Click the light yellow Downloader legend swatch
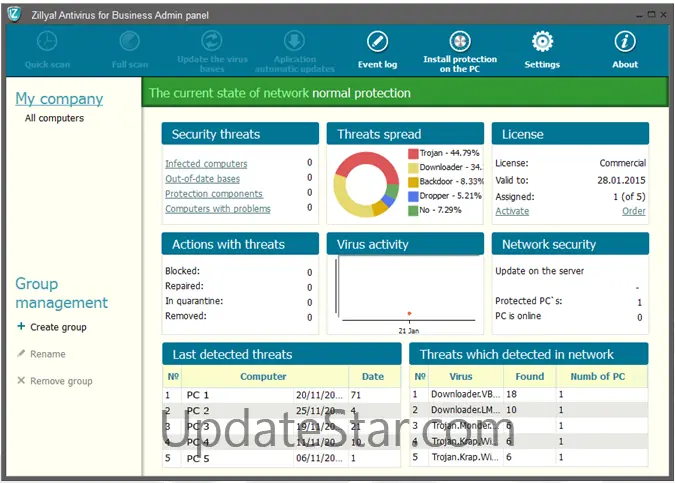 pyautogui.click(x=413, y=167)
